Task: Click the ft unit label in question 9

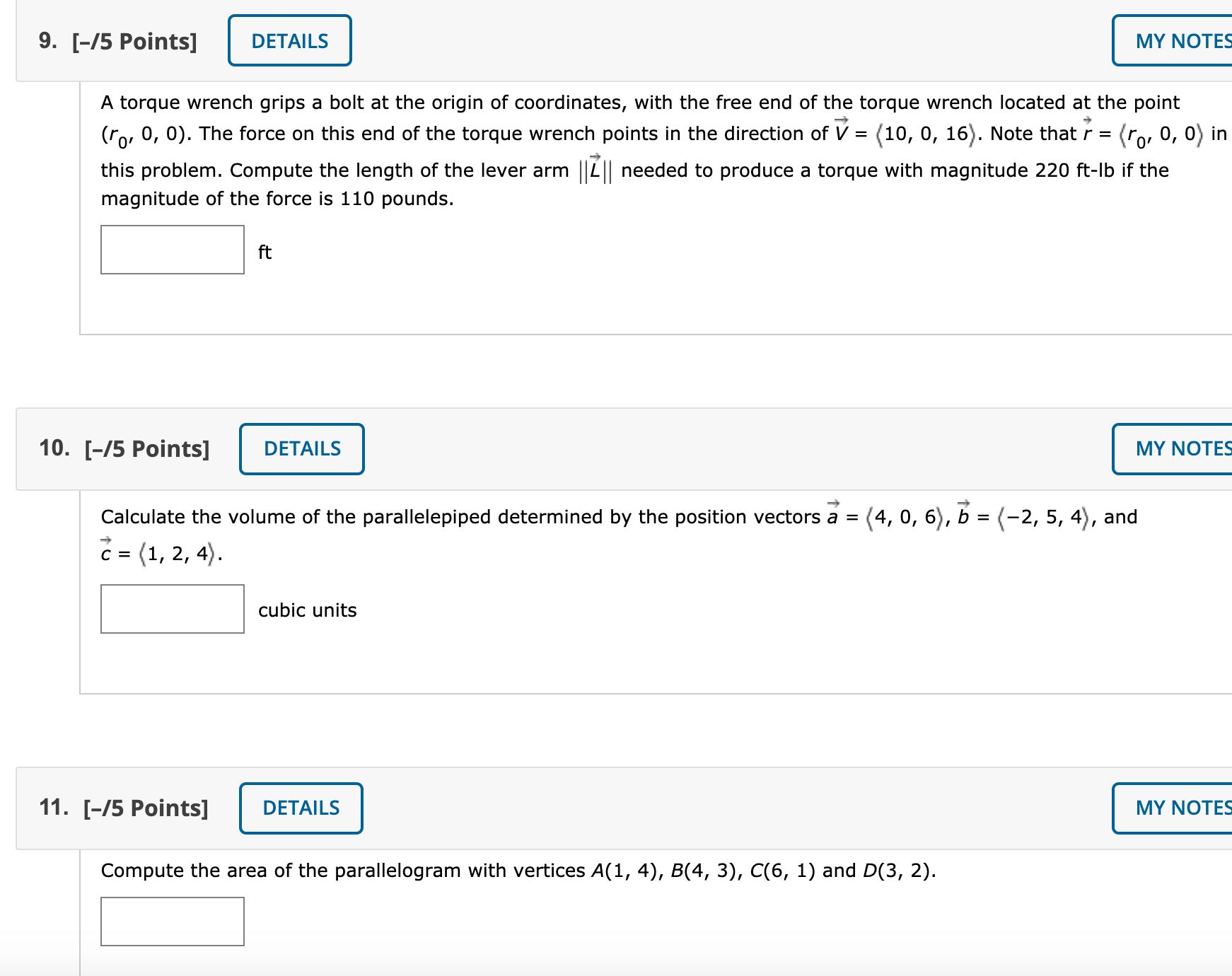Action: coord(265,252)
